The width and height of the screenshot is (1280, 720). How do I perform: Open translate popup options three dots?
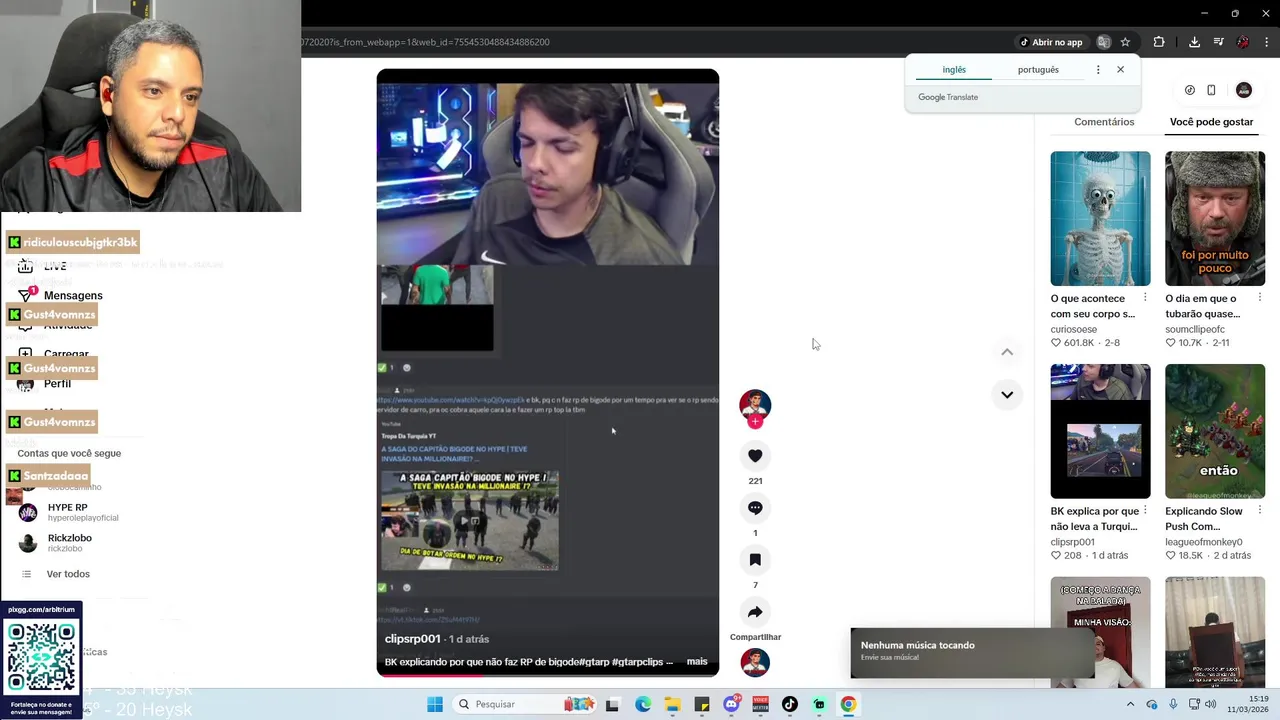click(1098, 70)
